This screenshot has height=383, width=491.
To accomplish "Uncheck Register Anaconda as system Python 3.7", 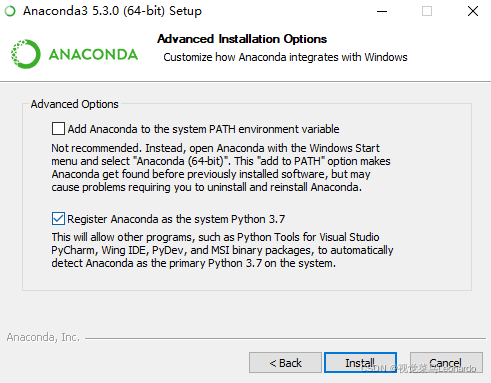I will point(58,219).
